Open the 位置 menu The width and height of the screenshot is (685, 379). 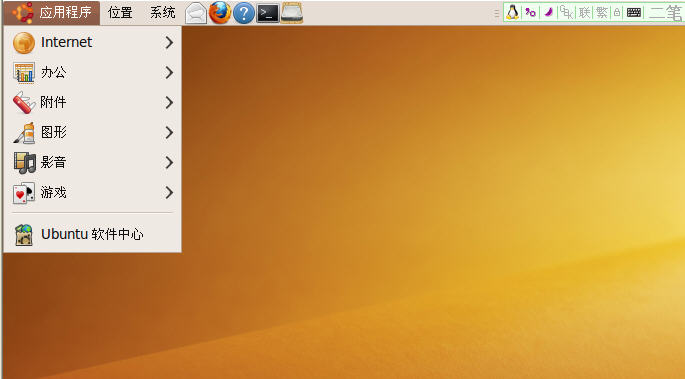coord(120,13)
